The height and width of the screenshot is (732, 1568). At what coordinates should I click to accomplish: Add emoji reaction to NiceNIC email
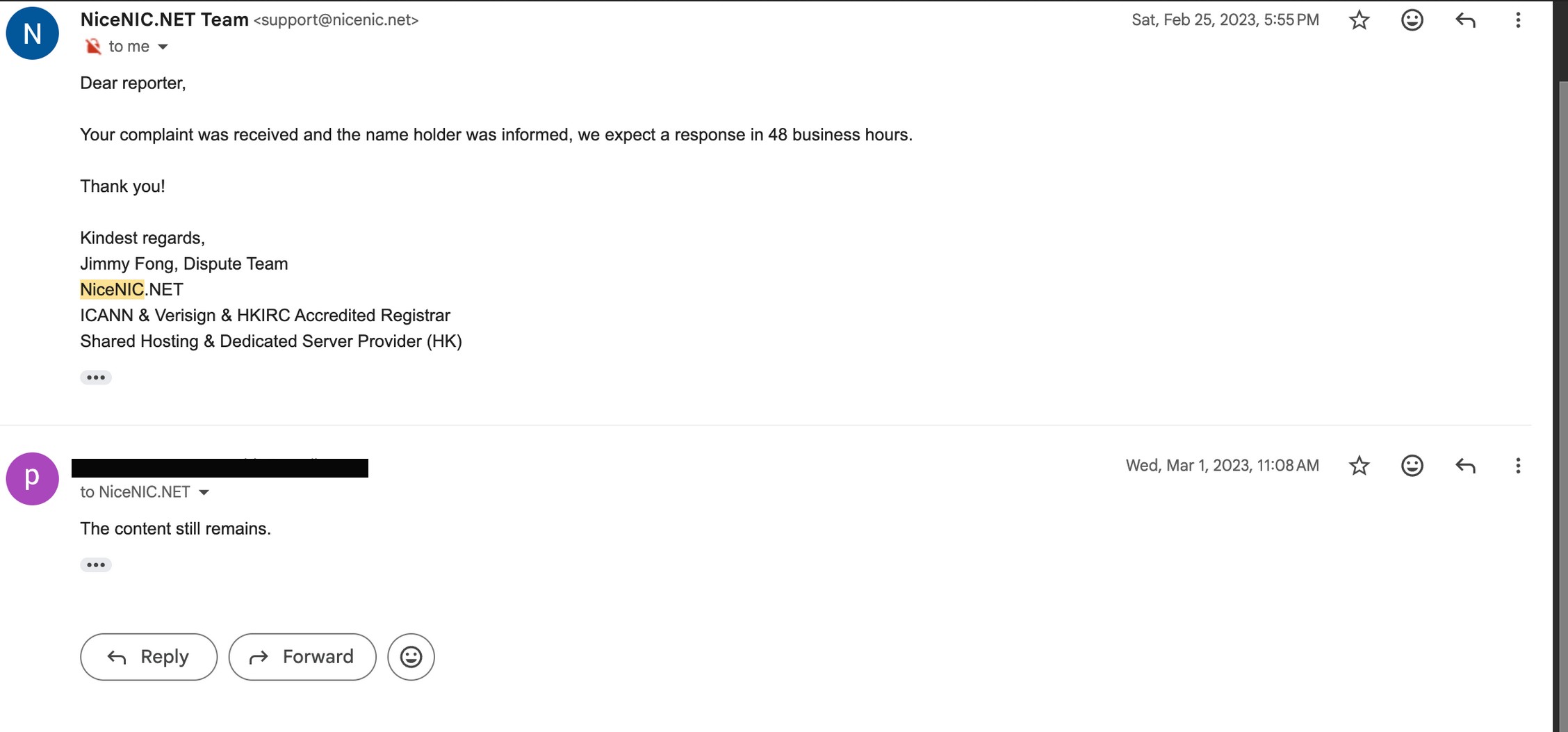(1412, 20)
